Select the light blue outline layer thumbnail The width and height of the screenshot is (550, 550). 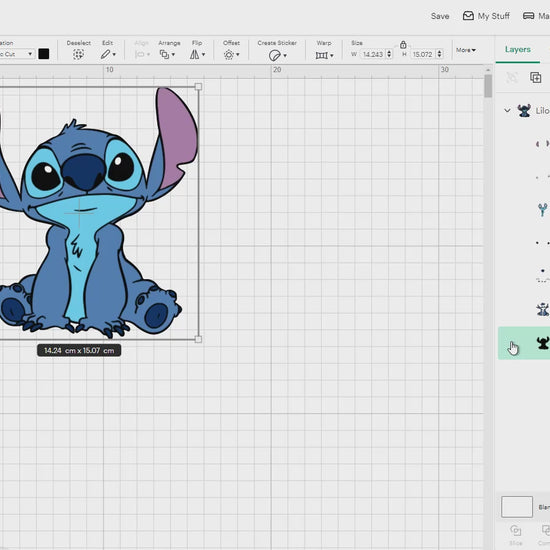point(543,210)
